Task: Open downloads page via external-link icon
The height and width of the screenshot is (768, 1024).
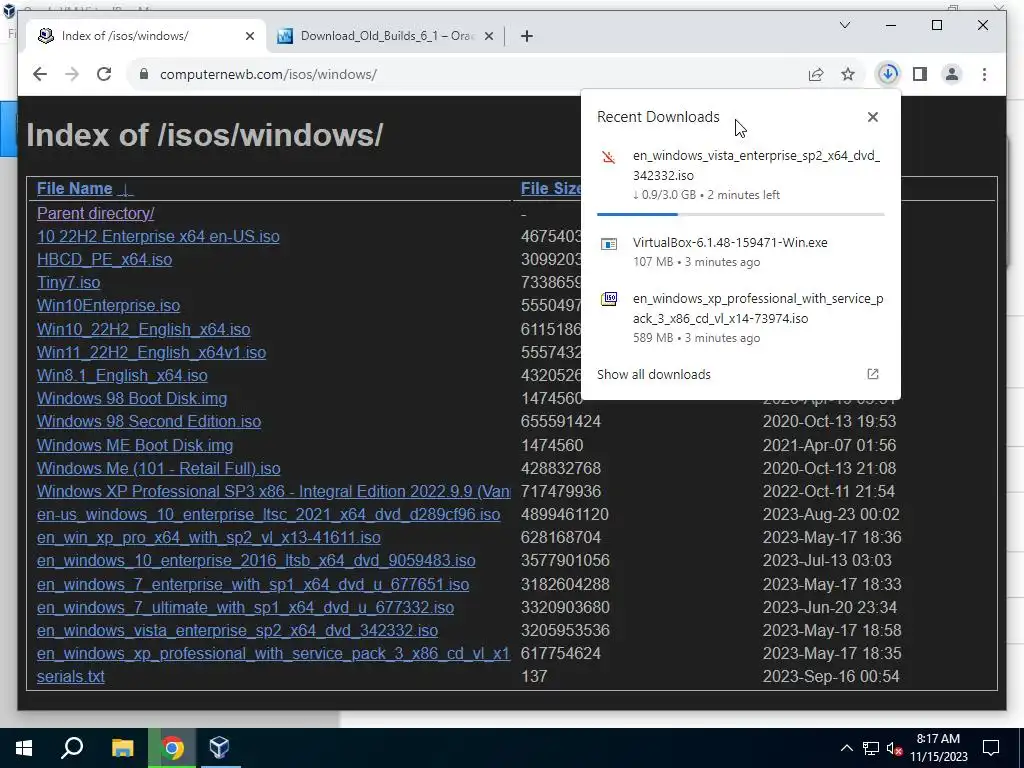Action: click(872, 374)
